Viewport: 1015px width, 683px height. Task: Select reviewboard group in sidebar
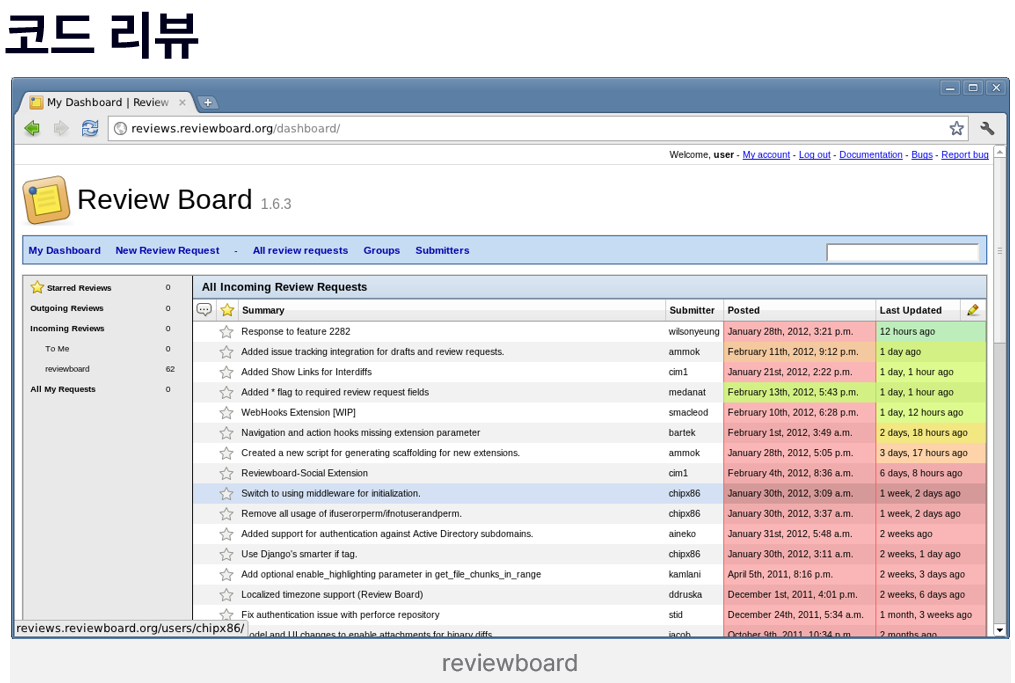pyautogui.click(x=67, y=369)
